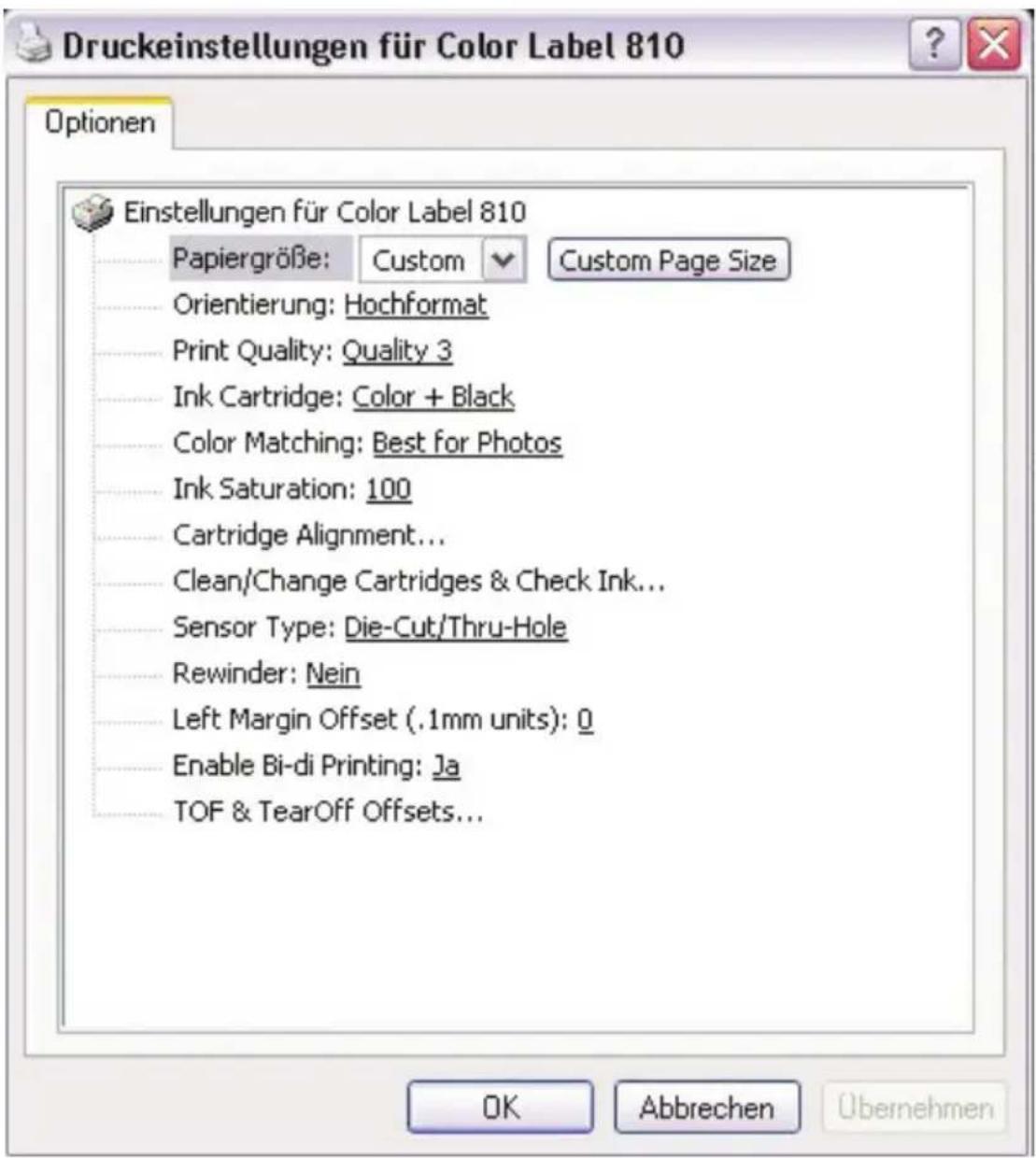
Task: Switch to the Optionen tab
Action: pos(100,122)
